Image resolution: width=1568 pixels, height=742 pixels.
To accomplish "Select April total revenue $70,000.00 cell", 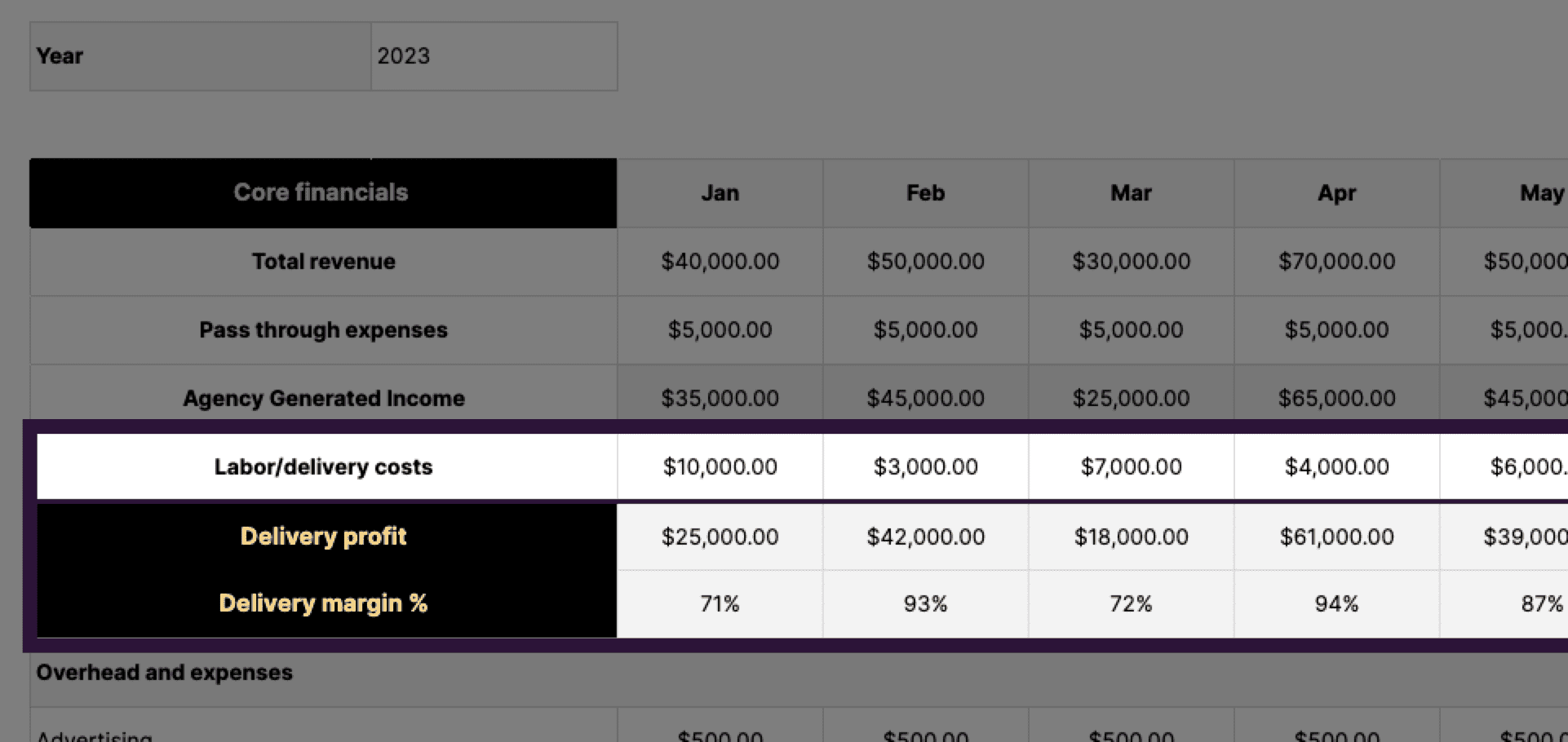I will (x=1336, y=262).
